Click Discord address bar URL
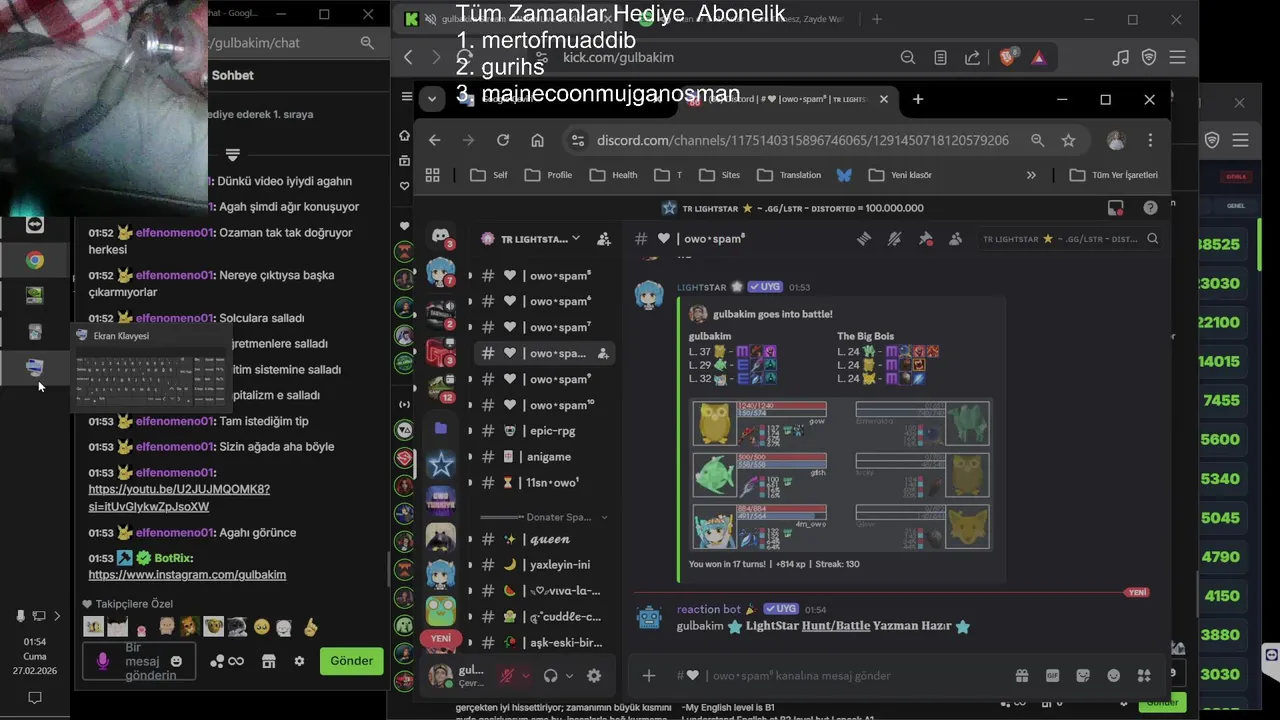The image size is (1280, 720). [803, 140]
